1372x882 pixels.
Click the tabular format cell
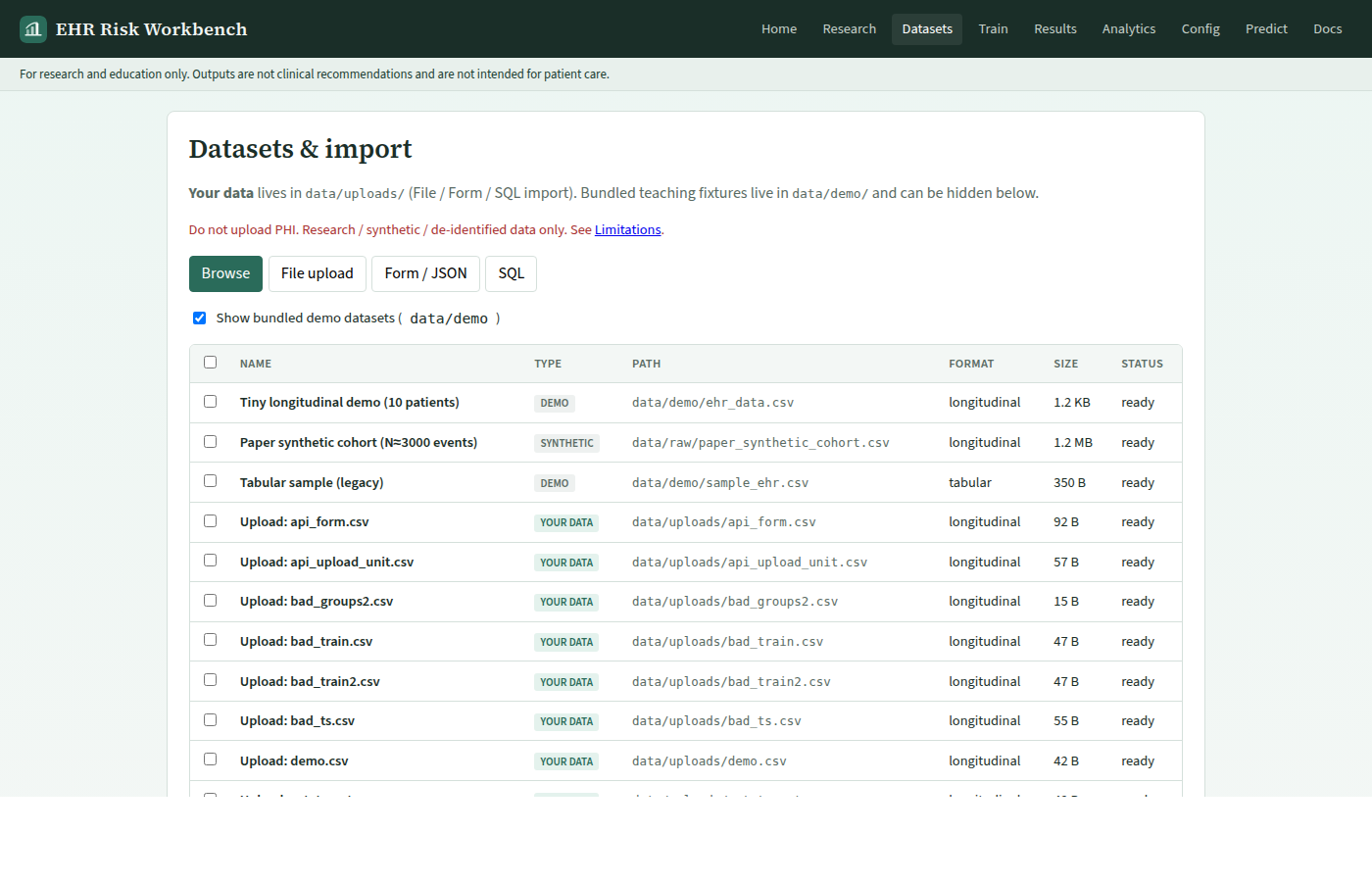(x=970, y=483)
